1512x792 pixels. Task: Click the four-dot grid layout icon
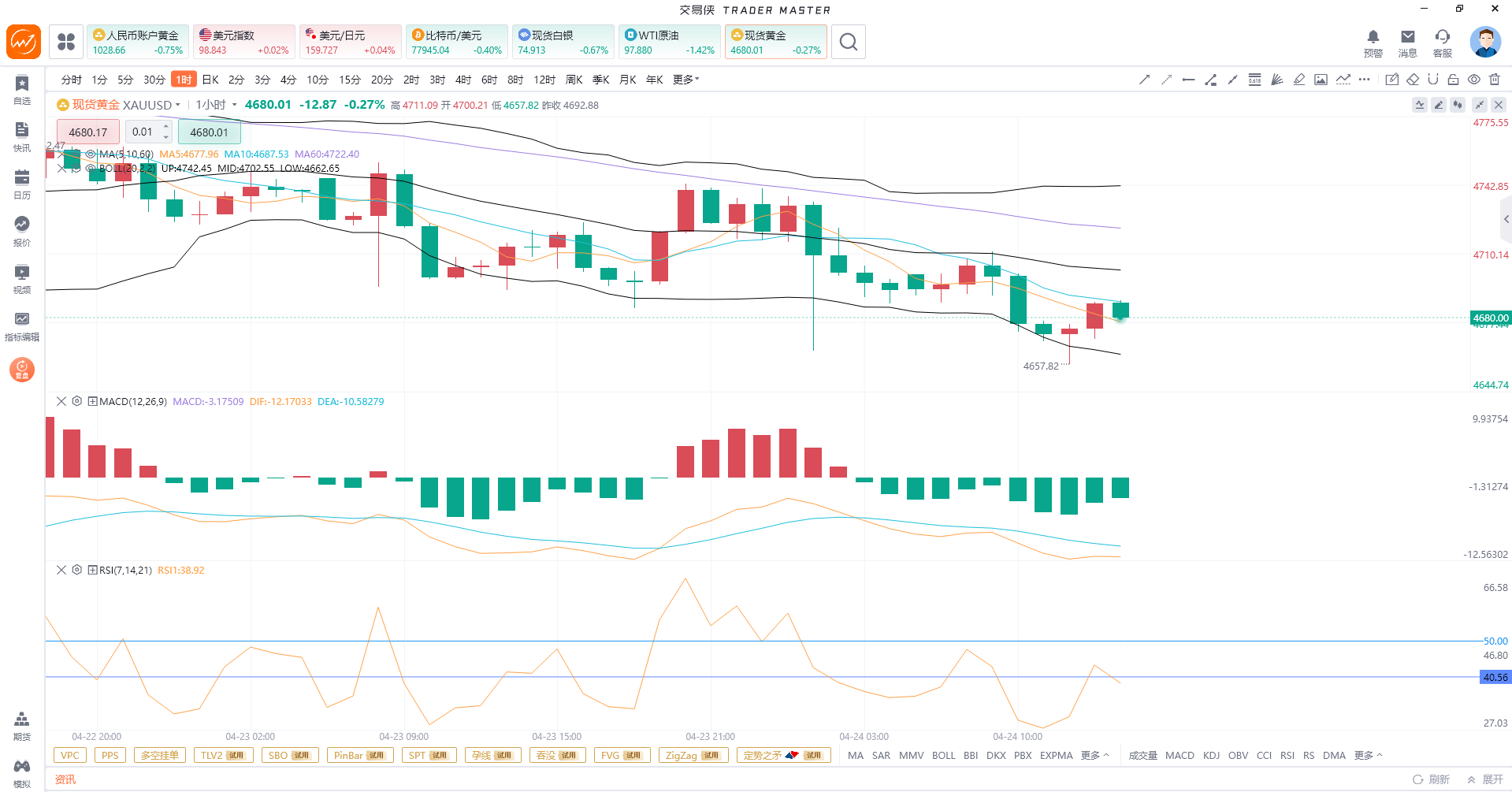pos(66,42)
